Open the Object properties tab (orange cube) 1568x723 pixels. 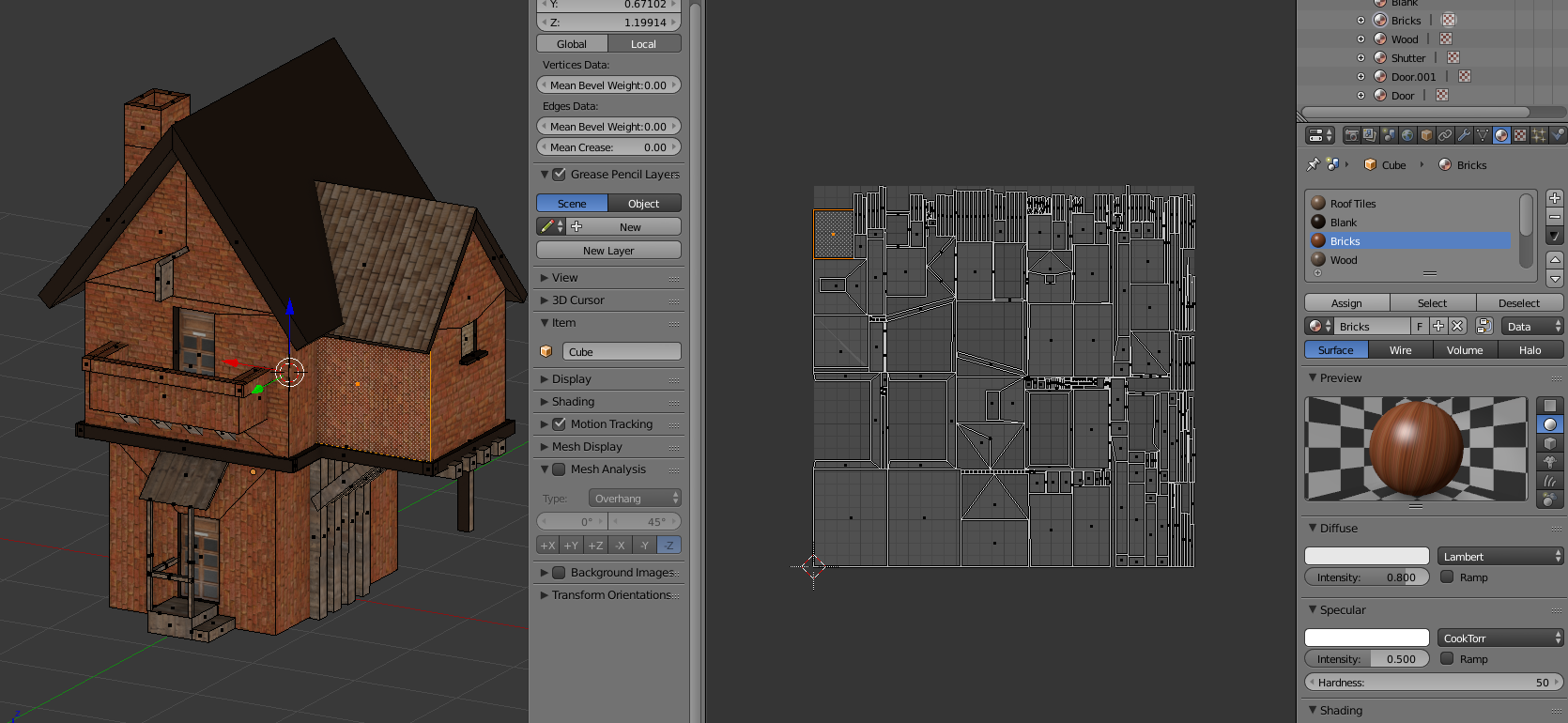pos(1426,135)
